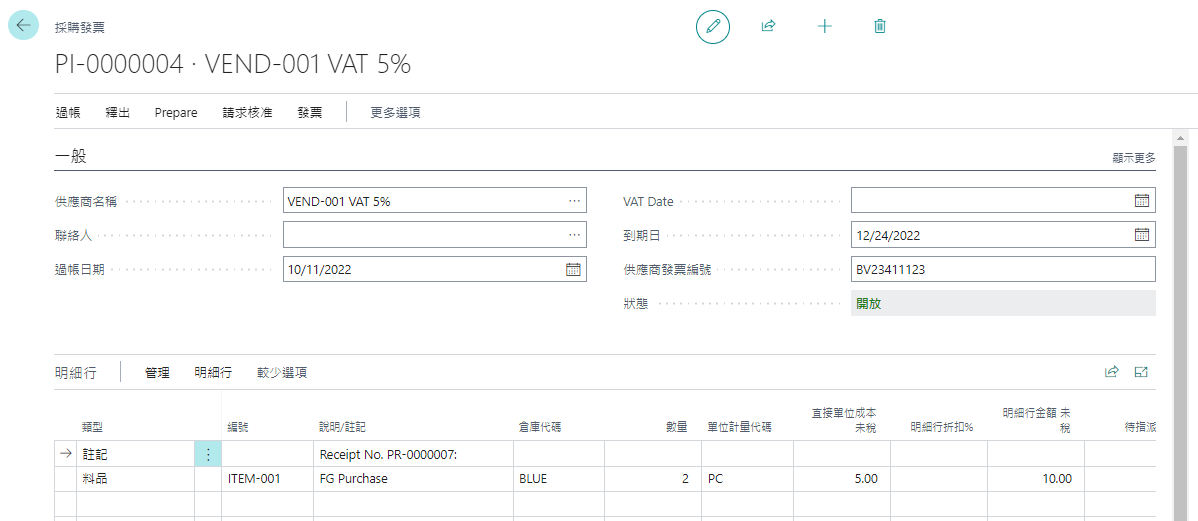Image resolution: width=1198 pixels, height=521 pixels.
Task: Click the quantity cell showing 2
Action: tap(652, 479)
